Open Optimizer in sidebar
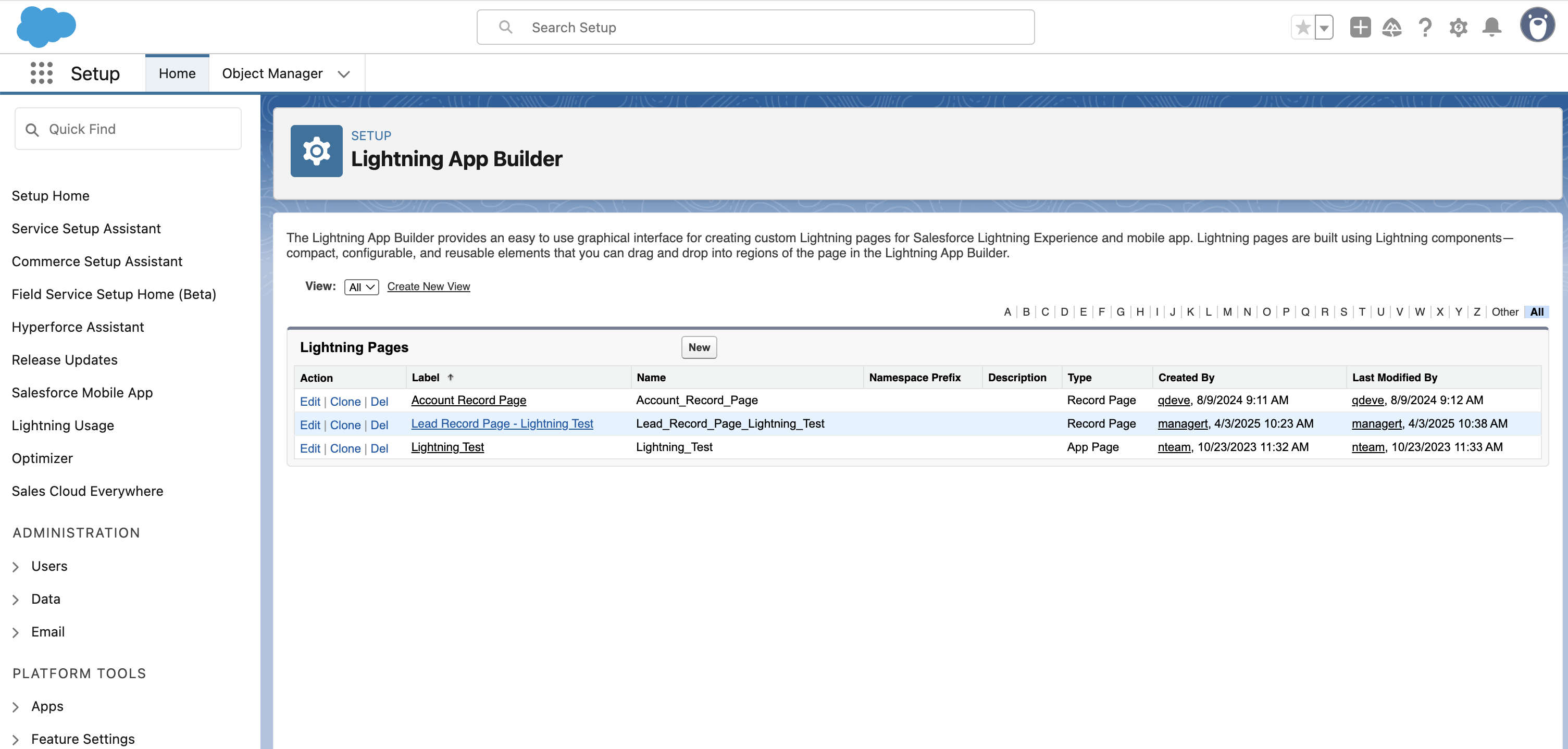This screenshot has width=1568, height=749. tap(42, 459)
